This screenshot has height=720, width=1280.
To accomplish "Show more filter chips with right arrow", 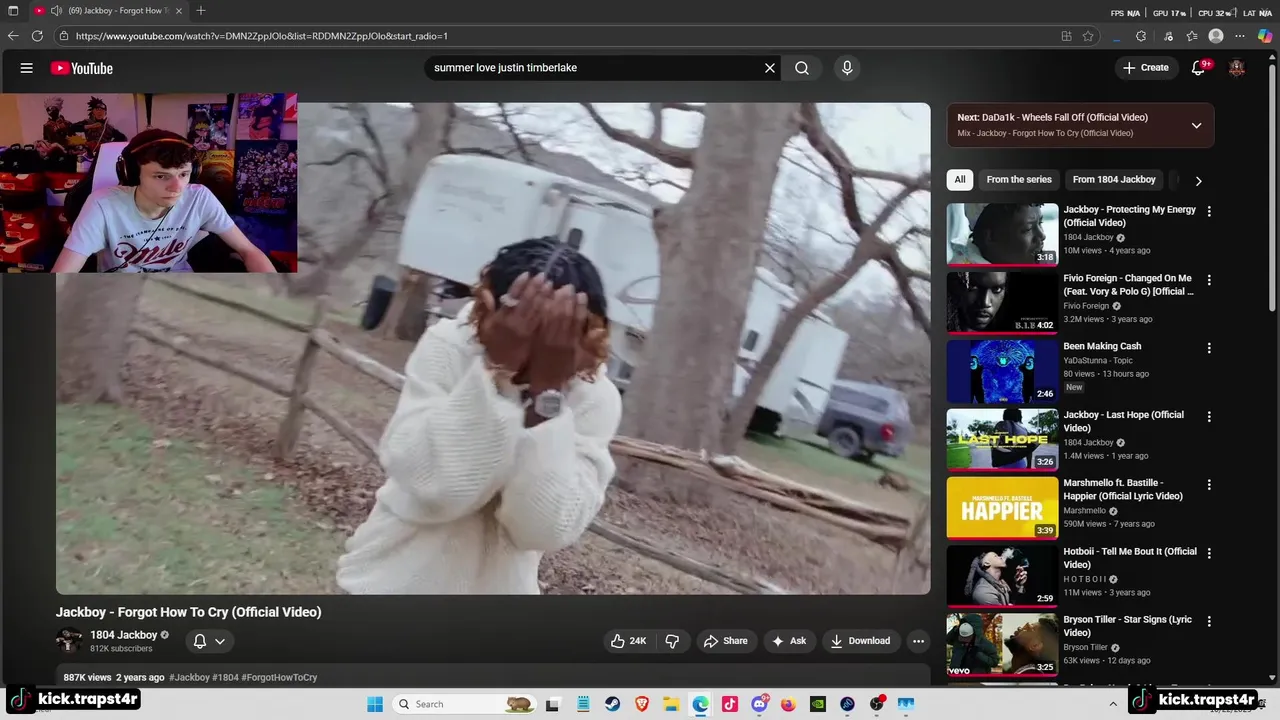I will pos(1198,180).
